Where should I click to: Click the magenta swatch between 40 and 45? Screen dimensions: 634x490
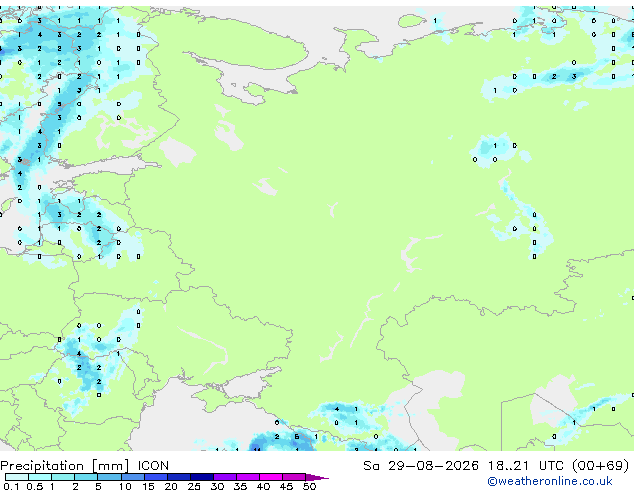tap(271, 477)
